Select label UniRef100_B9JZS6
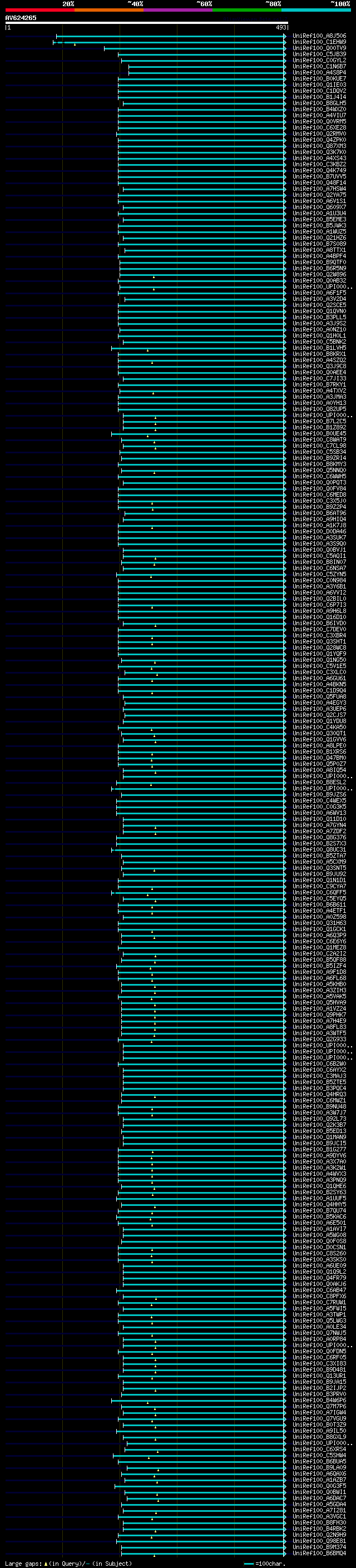This screenshot has height=1568, width=356. (x=319, y=794)
